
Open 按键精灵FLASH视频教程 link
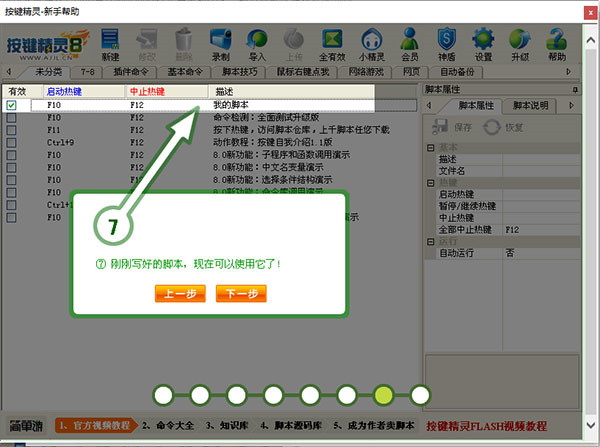(486, 426)
